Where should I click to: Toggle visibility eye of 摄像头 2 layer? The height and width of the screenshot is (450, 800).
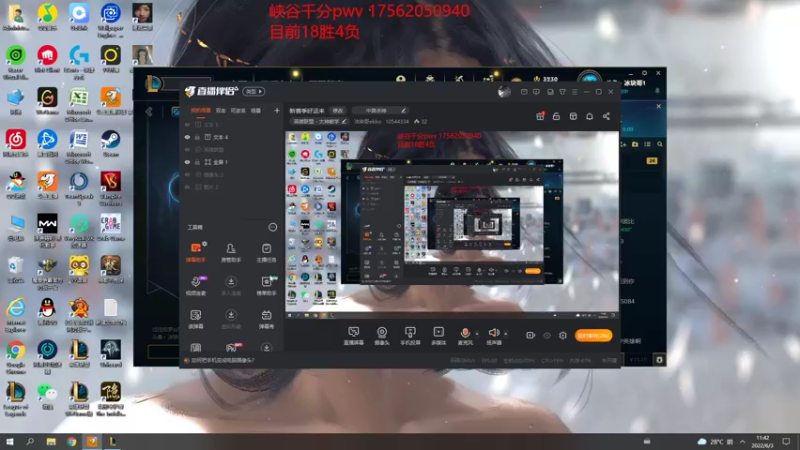coord(187,174)
